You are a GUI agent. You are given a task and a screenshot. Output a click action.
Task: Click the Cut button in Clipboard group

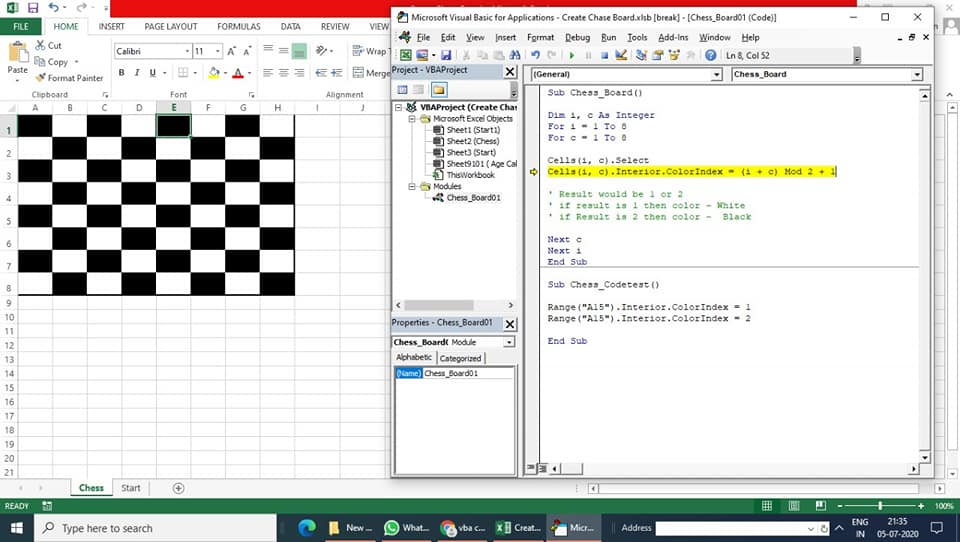[x=48, y=45]
